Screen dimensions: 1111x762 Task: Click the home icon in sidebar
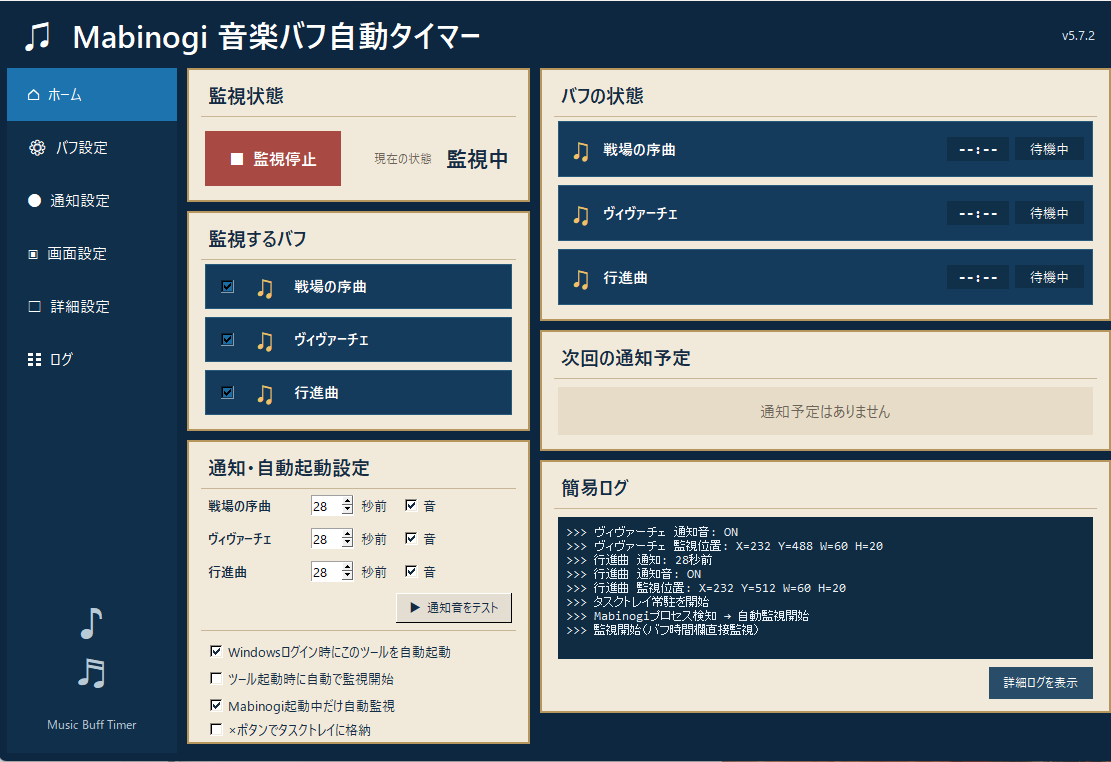[x=33, y=94]
